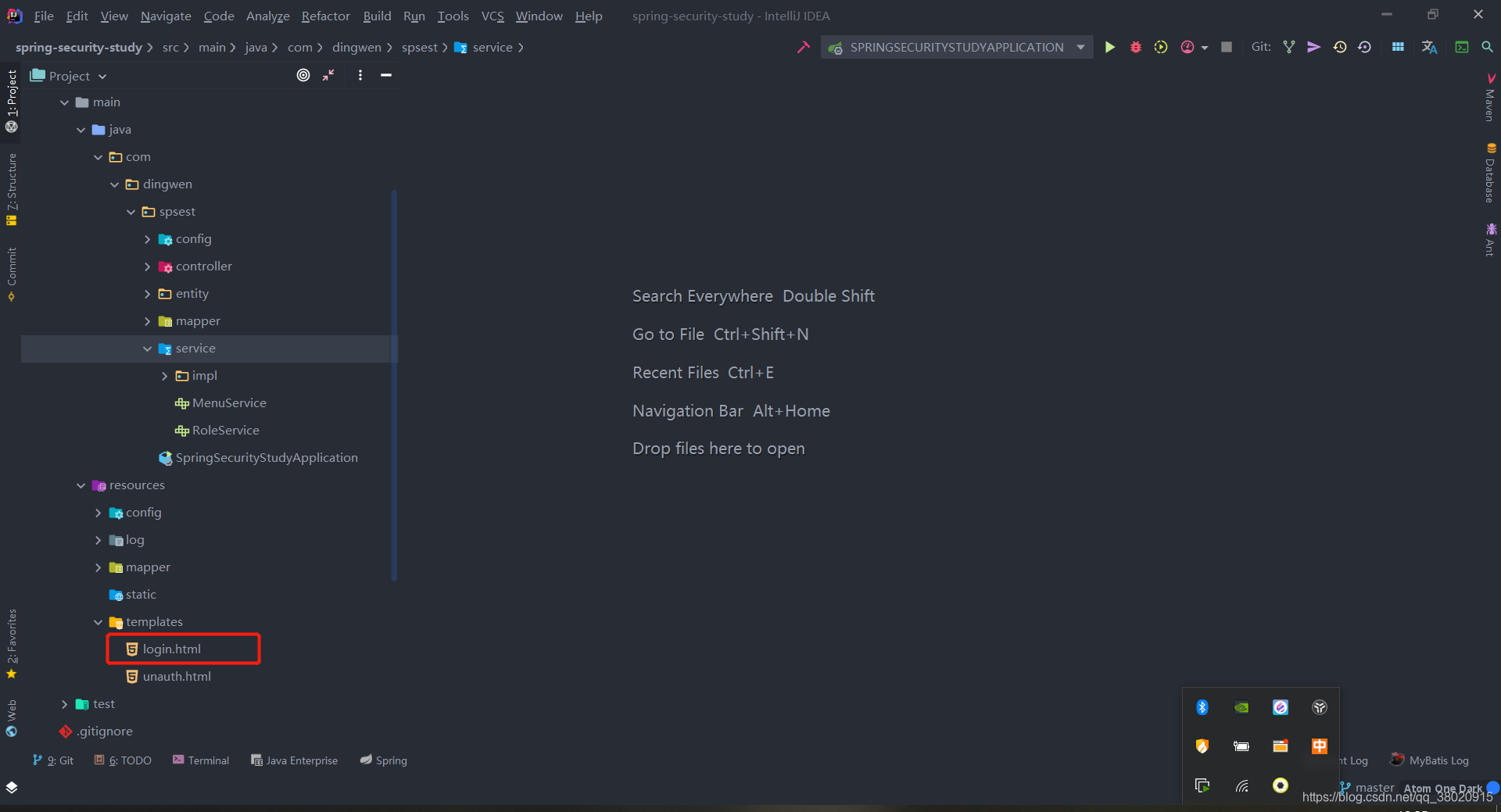Show Git history clock icon
The width and height of the screenshot is (1501, 812).
(x=1340, y=48)
